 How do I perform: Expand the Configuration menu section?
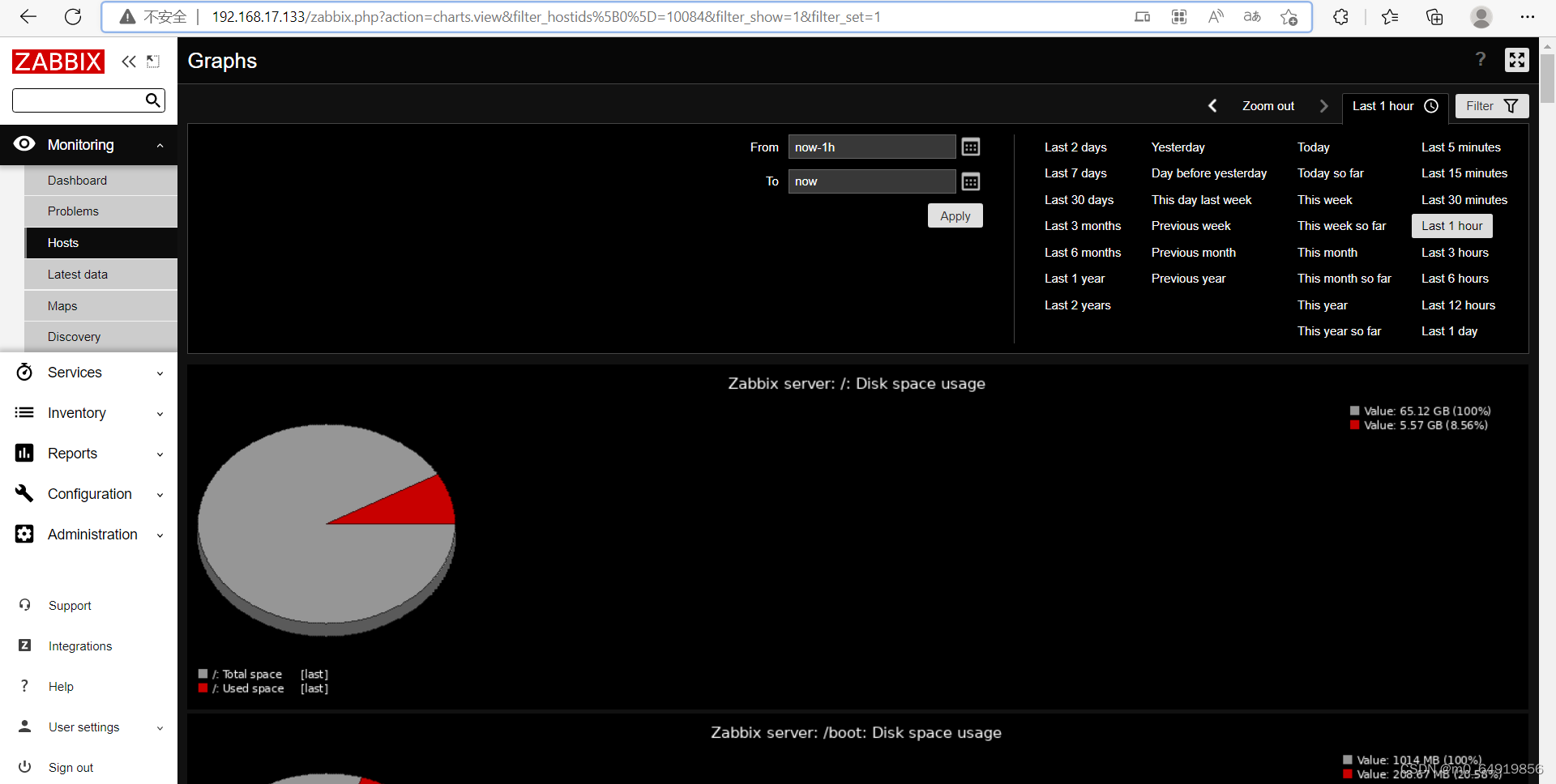coord(160,495)
